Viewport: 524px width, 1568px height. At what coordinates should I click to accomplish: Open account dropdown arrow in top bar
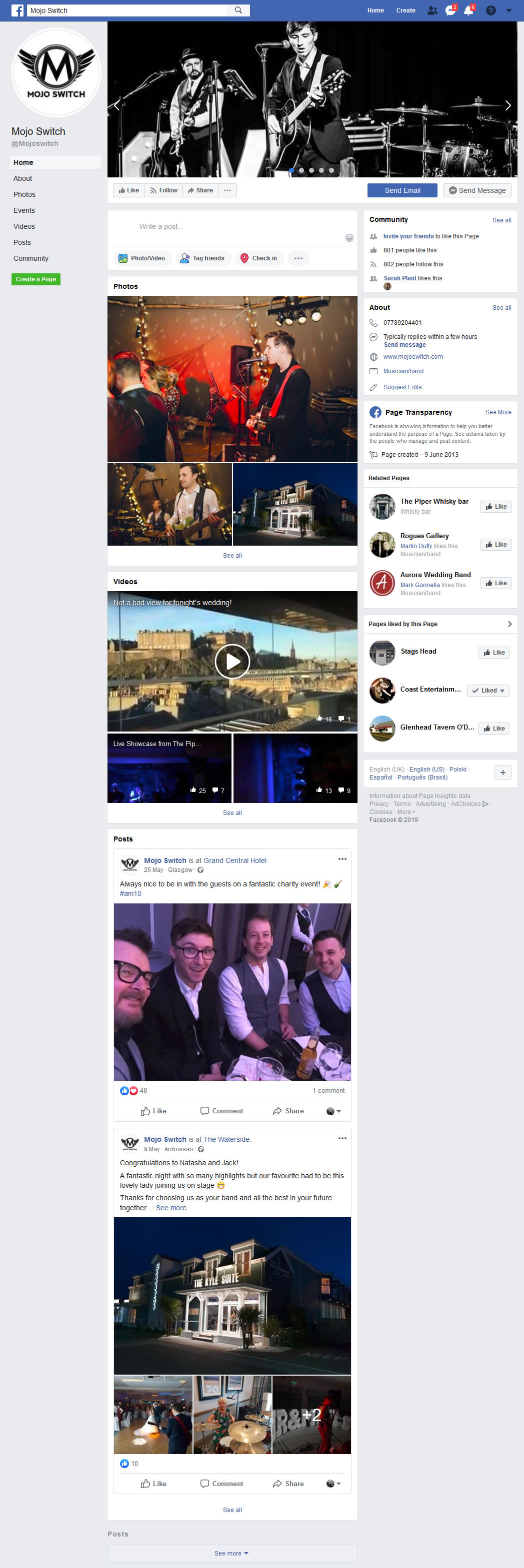point(509,10)
